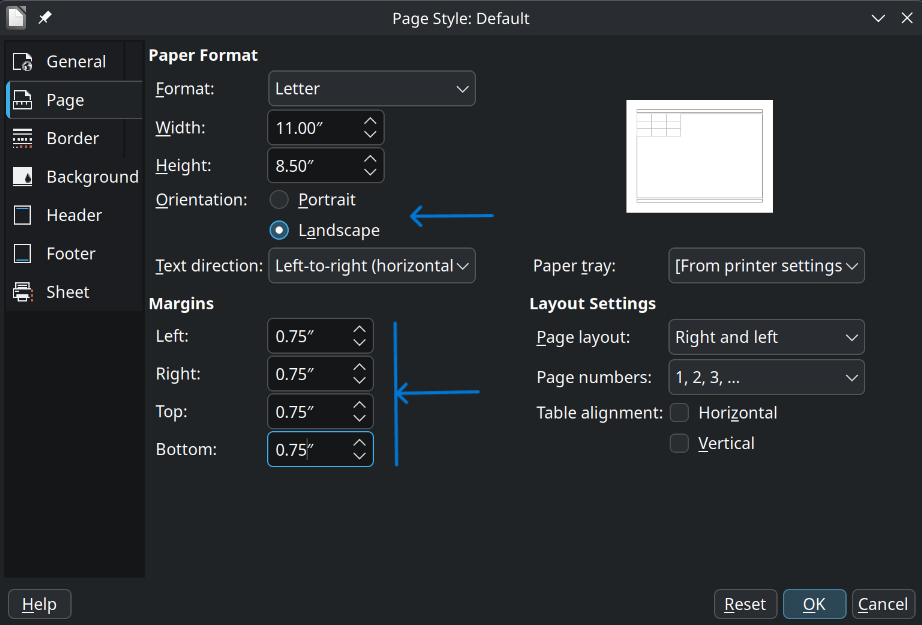Select the Footer tab
The image size is (922, 625).
click(74, 253)
